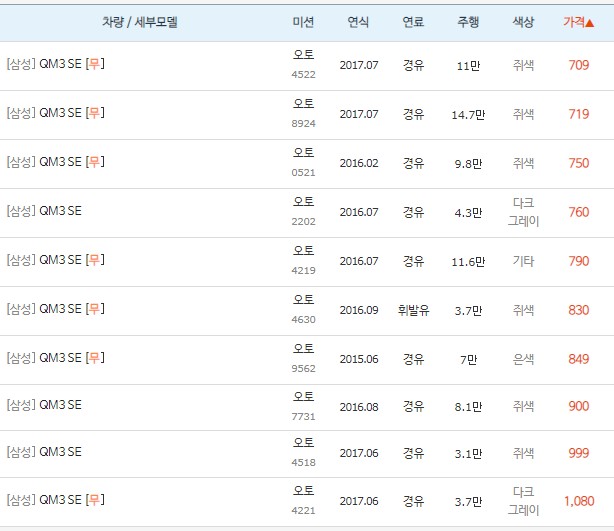Sort by 가격 column header

tap(578, 22)
